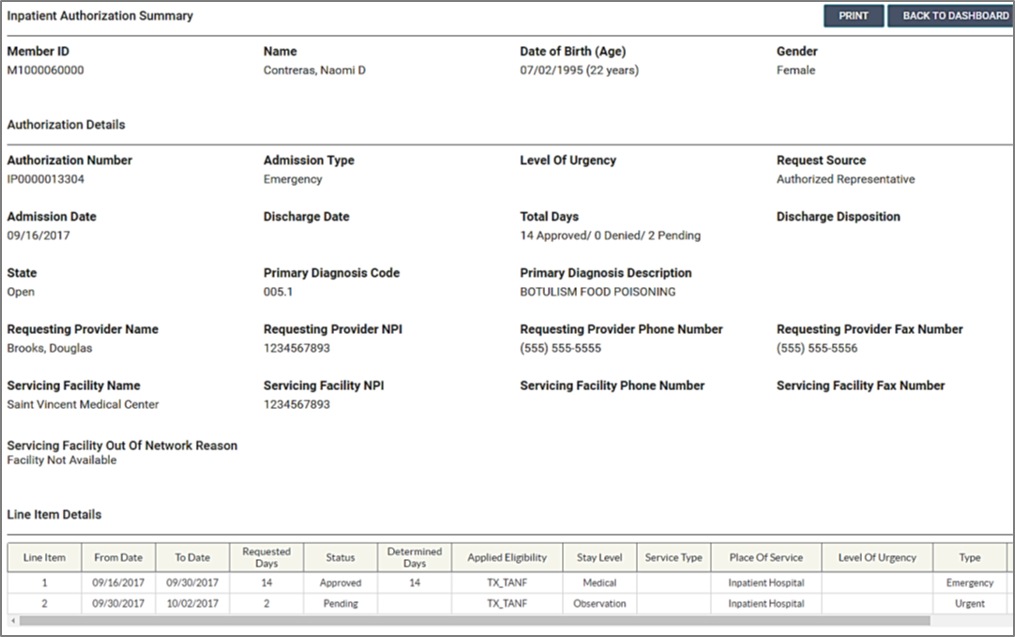The height and width of the screenshot is (637, 1015).
Task: Click the PRINT button
Action: click(x=853, y=16)
